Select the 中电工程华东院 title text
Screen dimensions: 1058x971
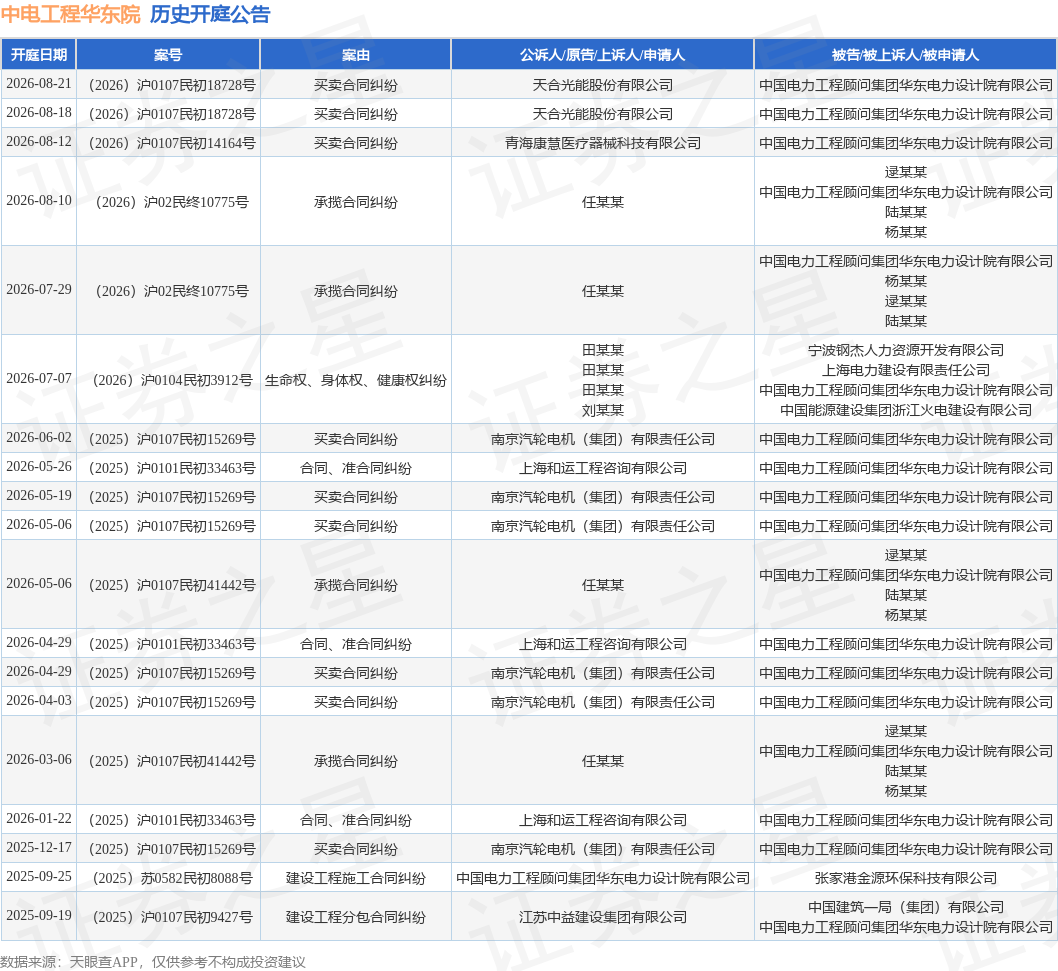pyautogui.click(x=71, y=14)
